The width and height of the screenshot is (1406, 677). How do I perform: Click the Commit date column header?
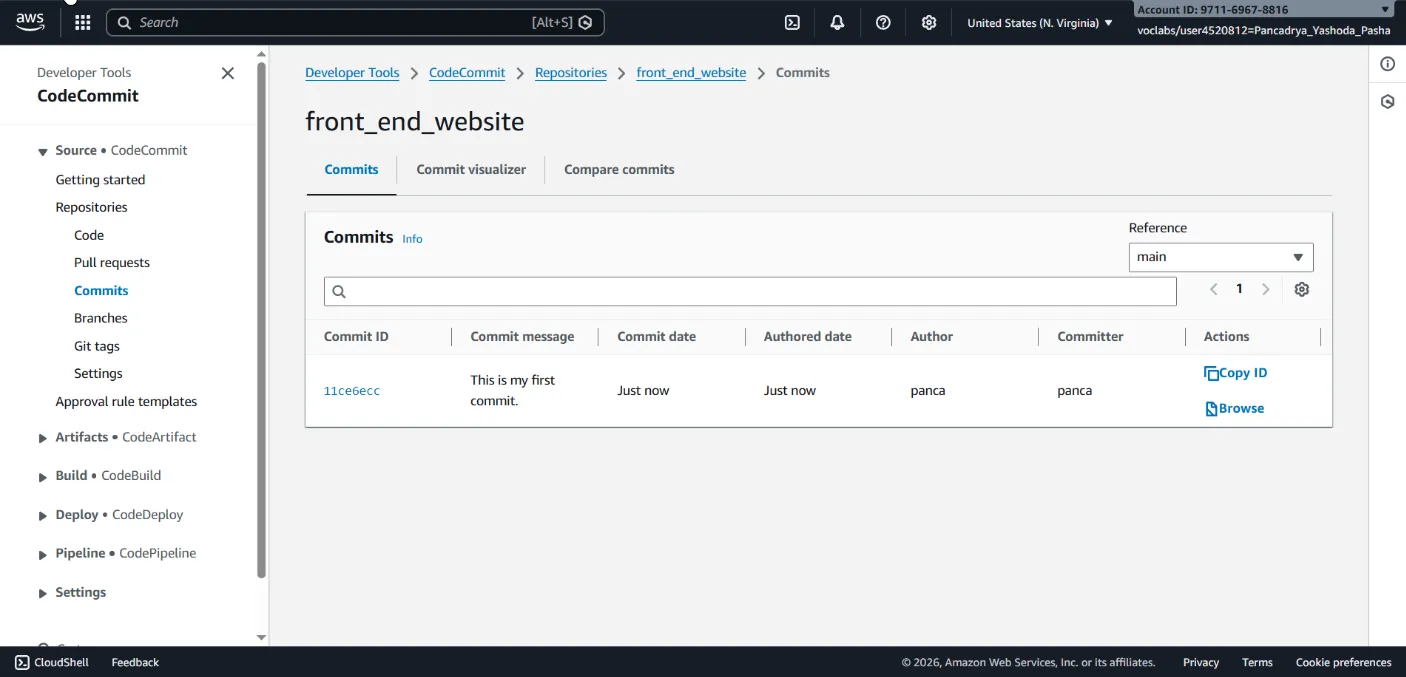click(656, 337)
